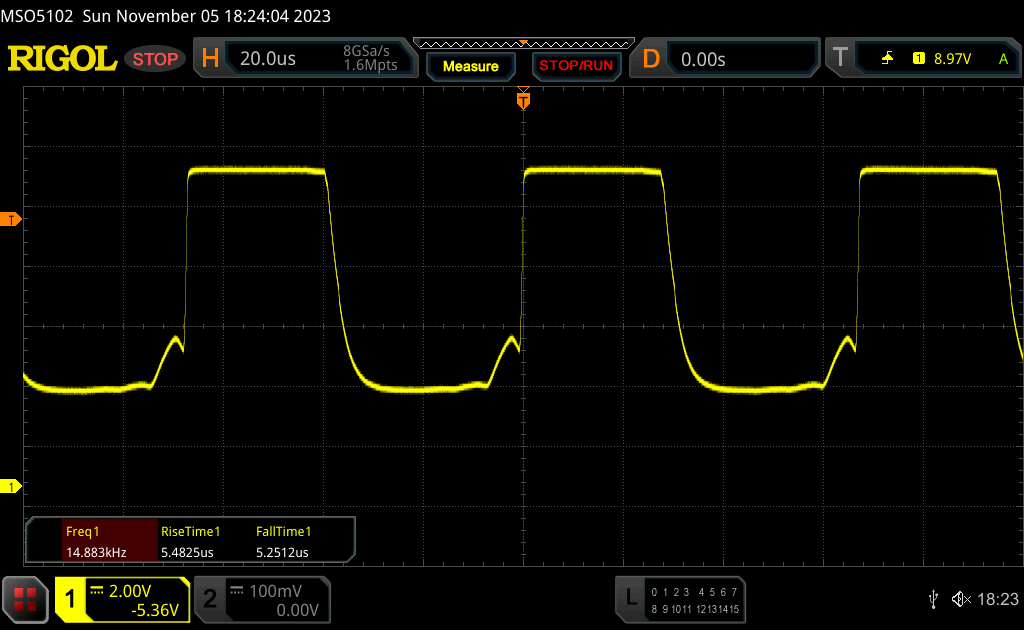Click the red STOP status indicator

tap(156, 59)
